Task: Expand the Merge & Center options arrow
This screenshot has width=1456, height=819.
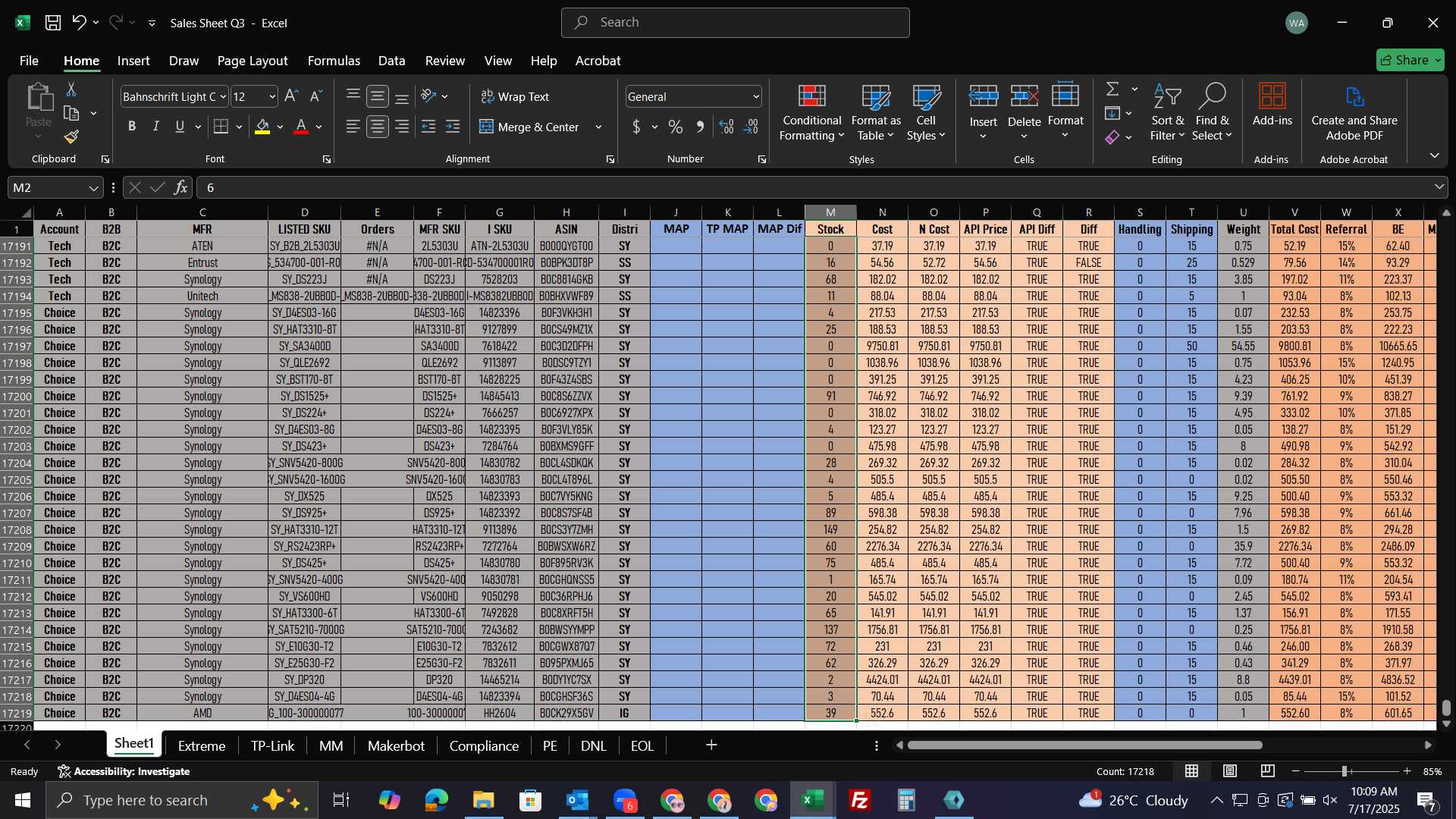Action: 598,127
